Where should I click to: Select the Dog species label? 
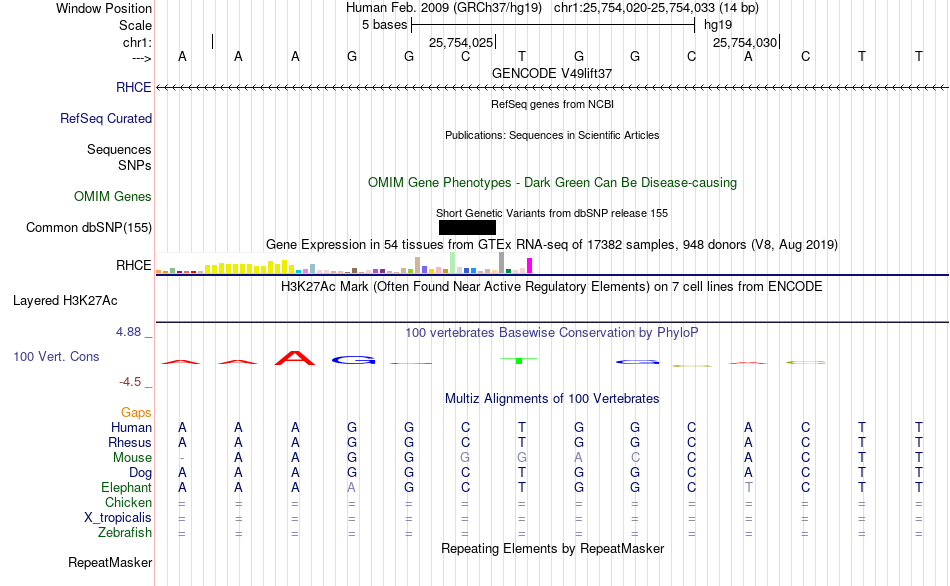coord(140,472)
